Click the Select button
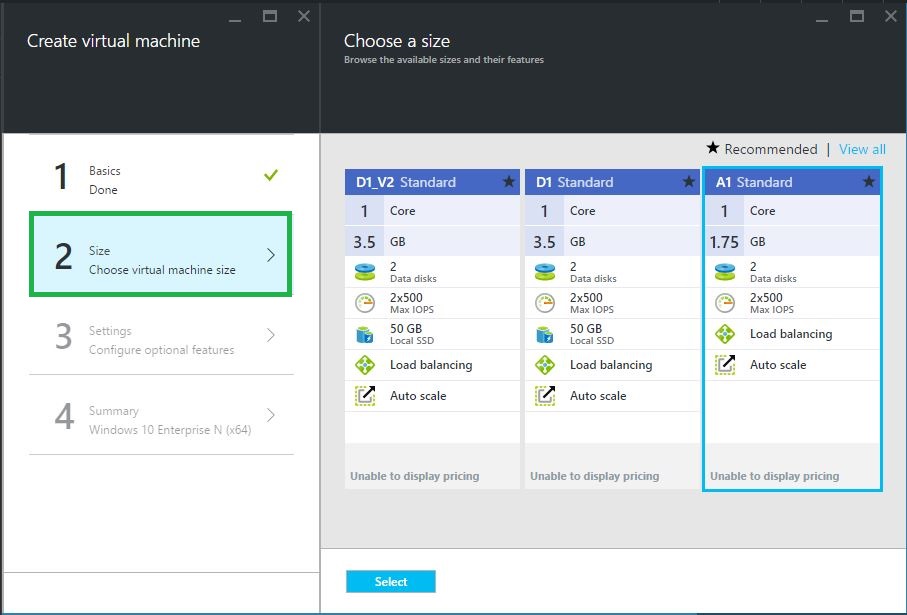 [x=390, y=581]
